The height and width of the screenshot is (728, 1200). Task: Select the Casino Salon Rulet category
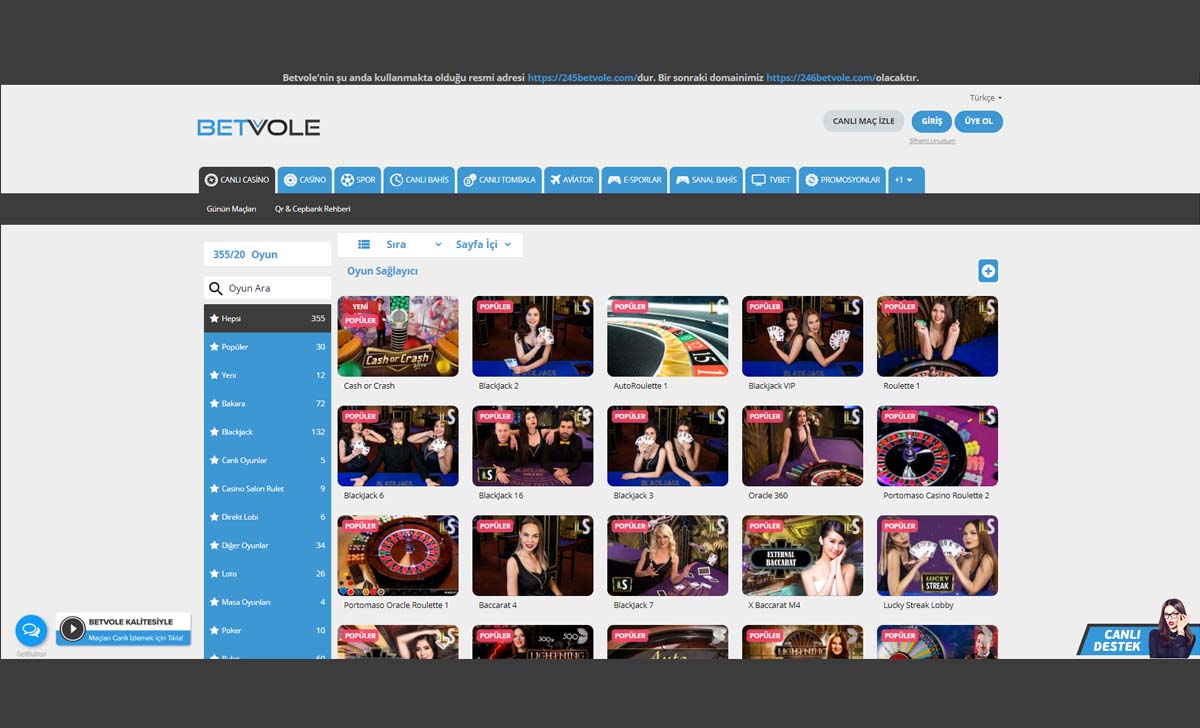tap(267, 488)
